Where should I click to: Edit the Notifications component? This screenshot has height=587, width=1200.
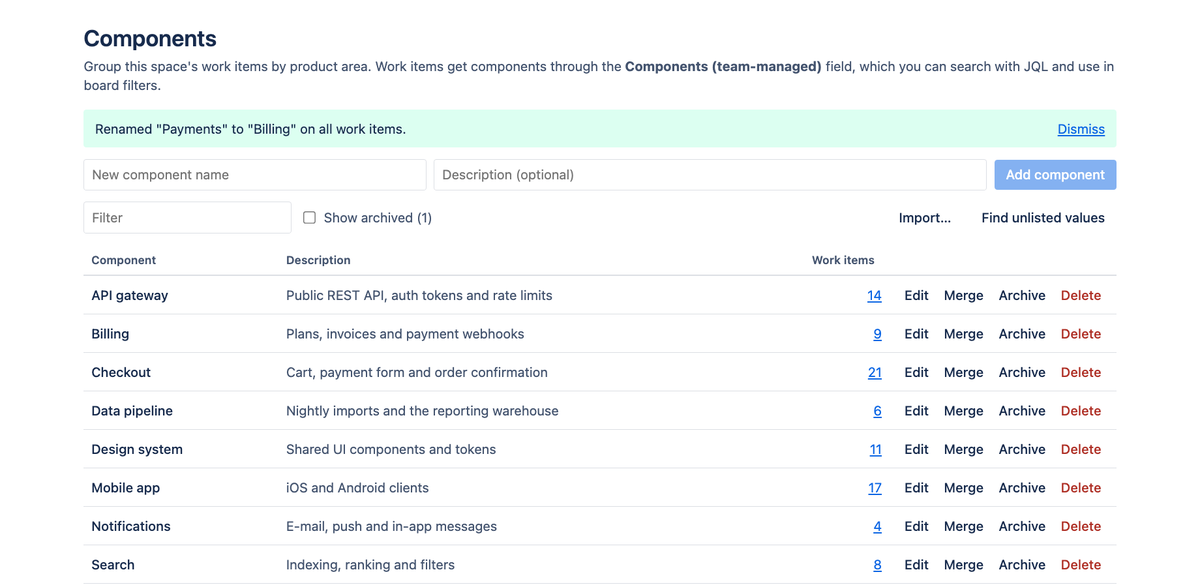[x=916, y=526]
